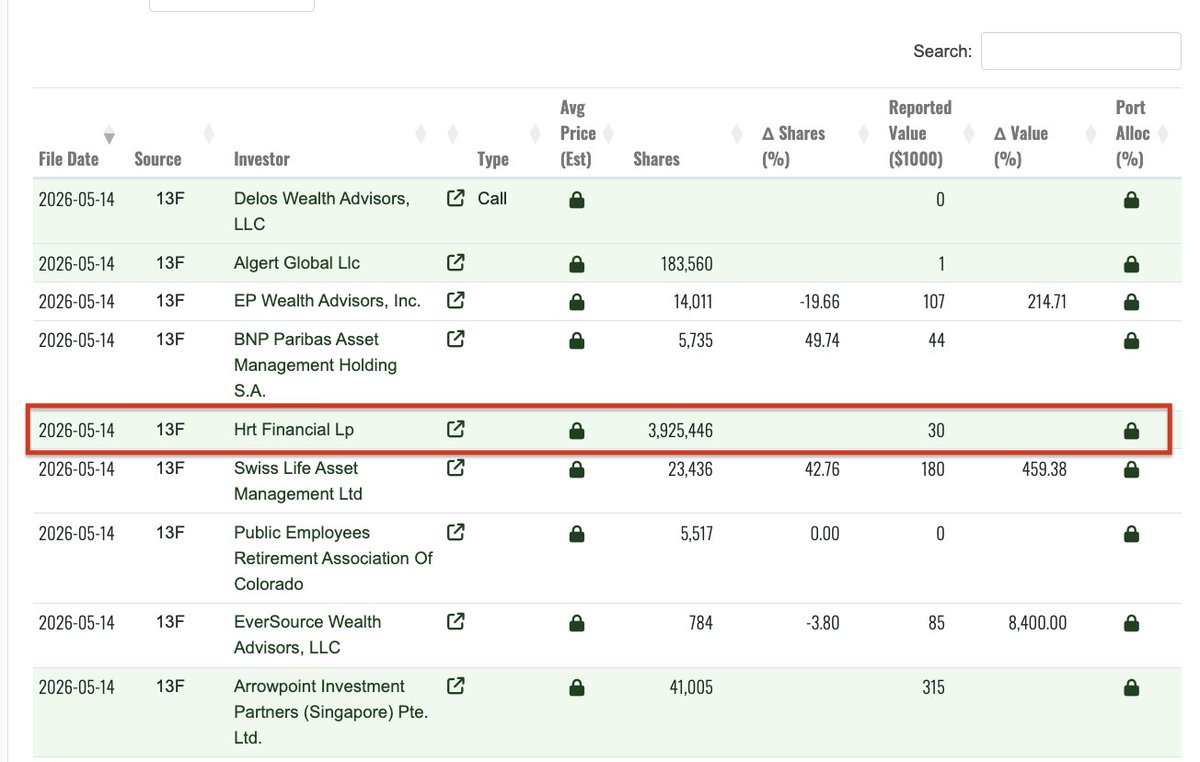
Task: Open Delos Wealth Advisors, LLC investor page
Action: pos(322,211)
